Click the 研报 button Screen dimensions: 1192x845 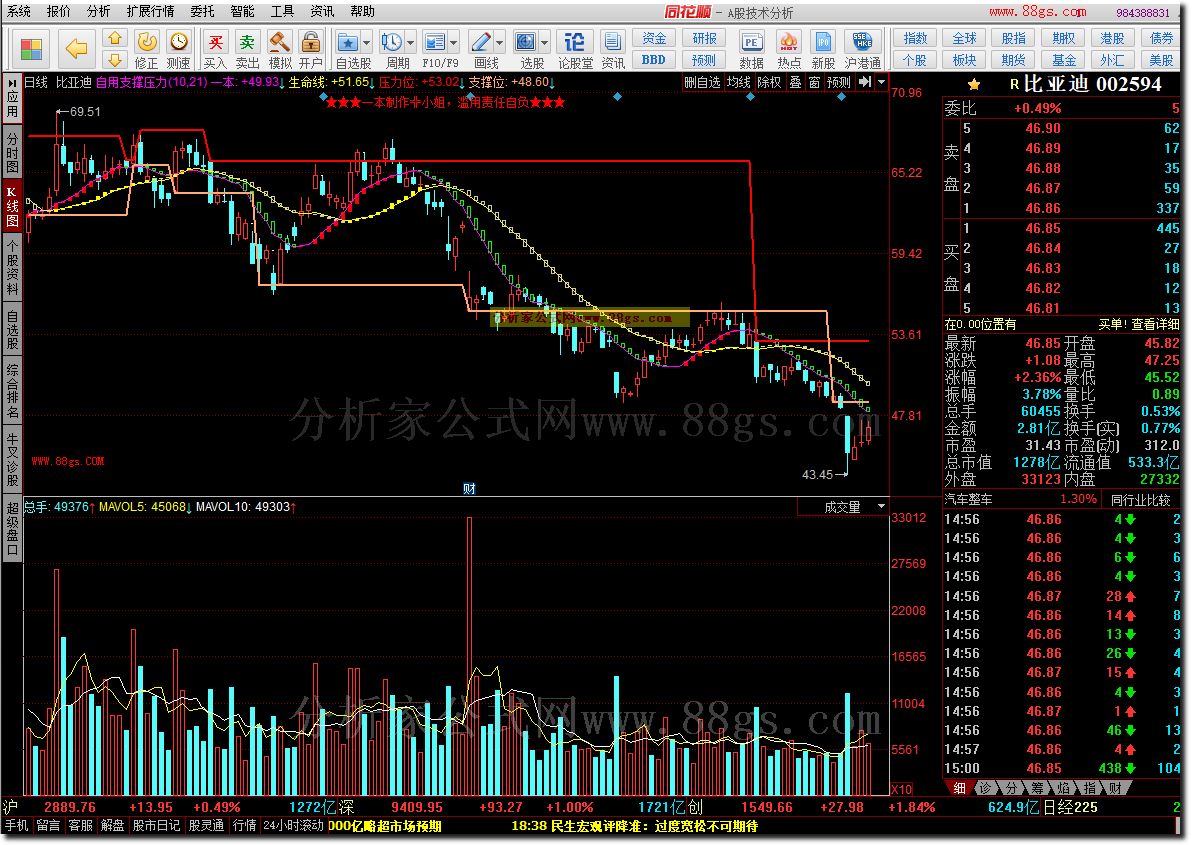[704, 38]
